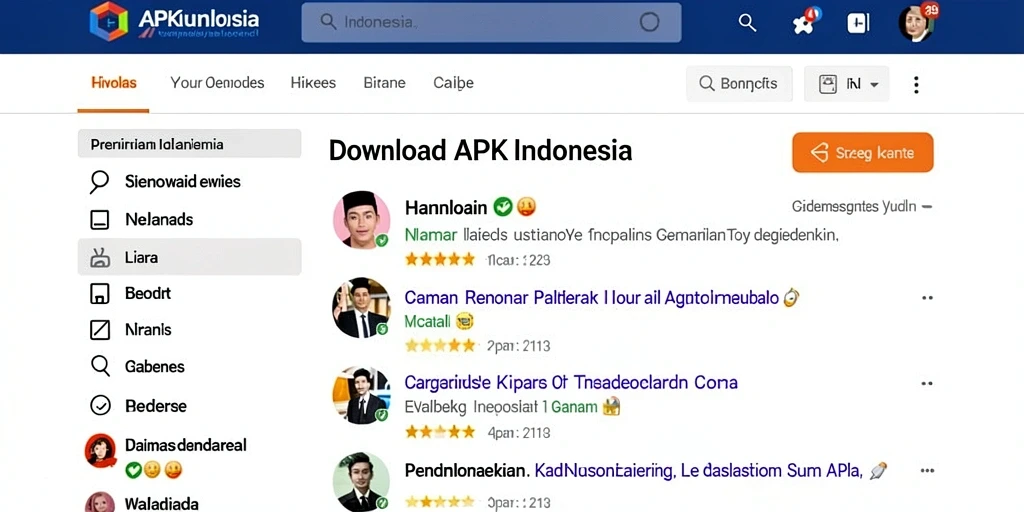Screen dimensions: 1024x512
Task: Open the profile avatar with badge 39
Action: 916,24
